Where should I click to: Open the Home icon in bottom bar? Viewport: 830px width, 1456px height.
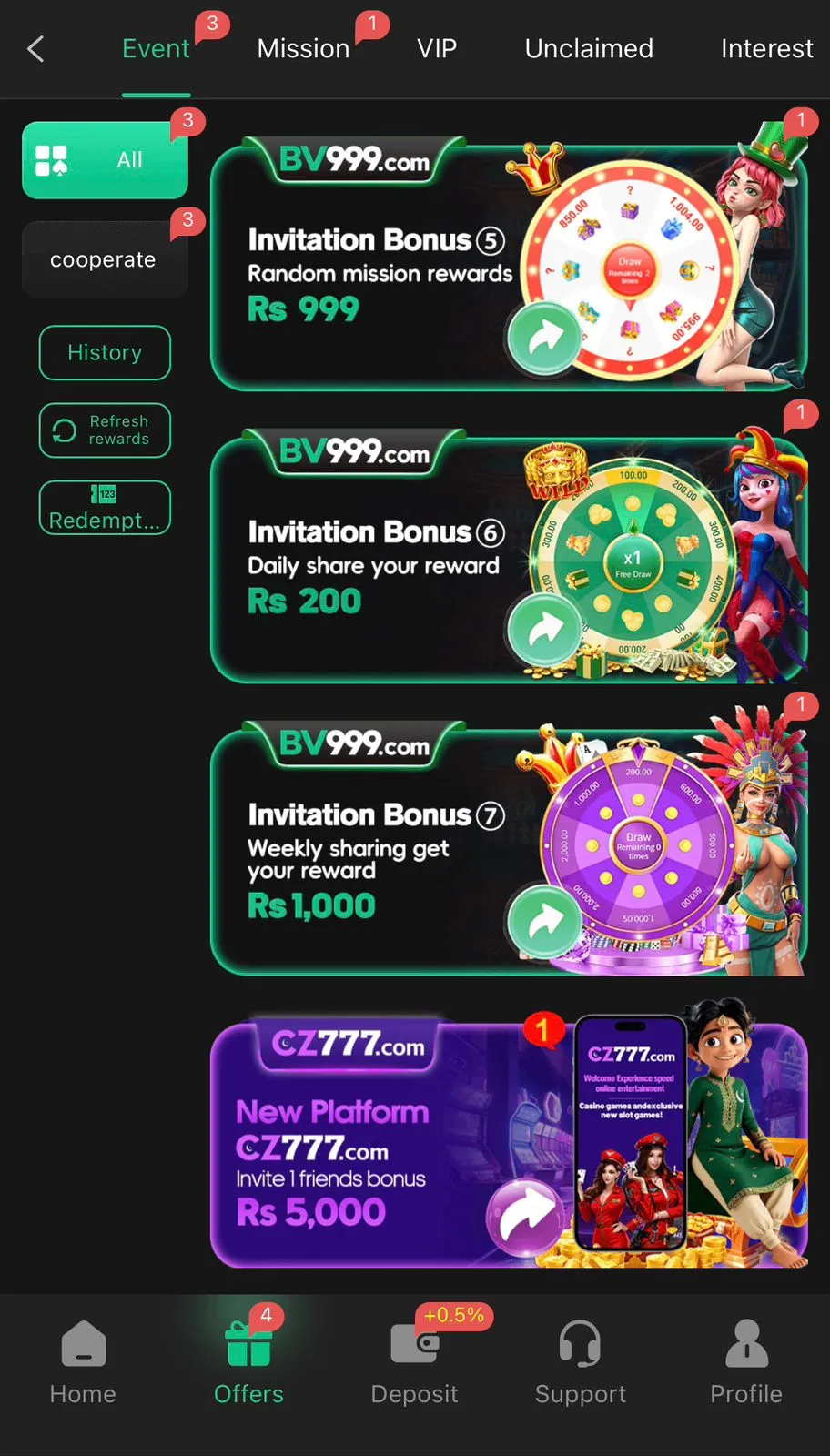pyautogui.click(x=83, y=1343)
